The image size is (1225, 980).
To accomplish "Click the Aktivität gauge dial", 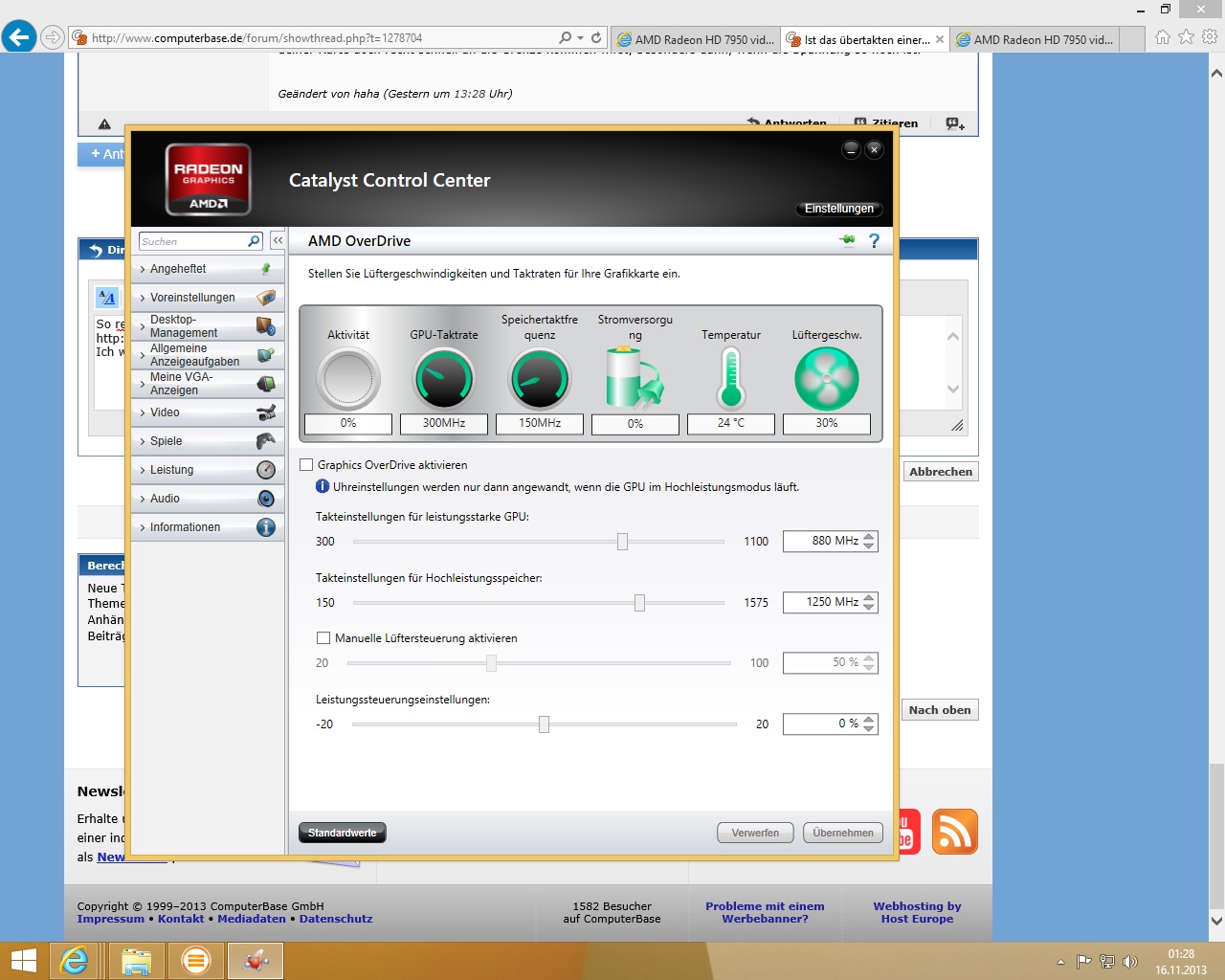I will coord(348,379).
